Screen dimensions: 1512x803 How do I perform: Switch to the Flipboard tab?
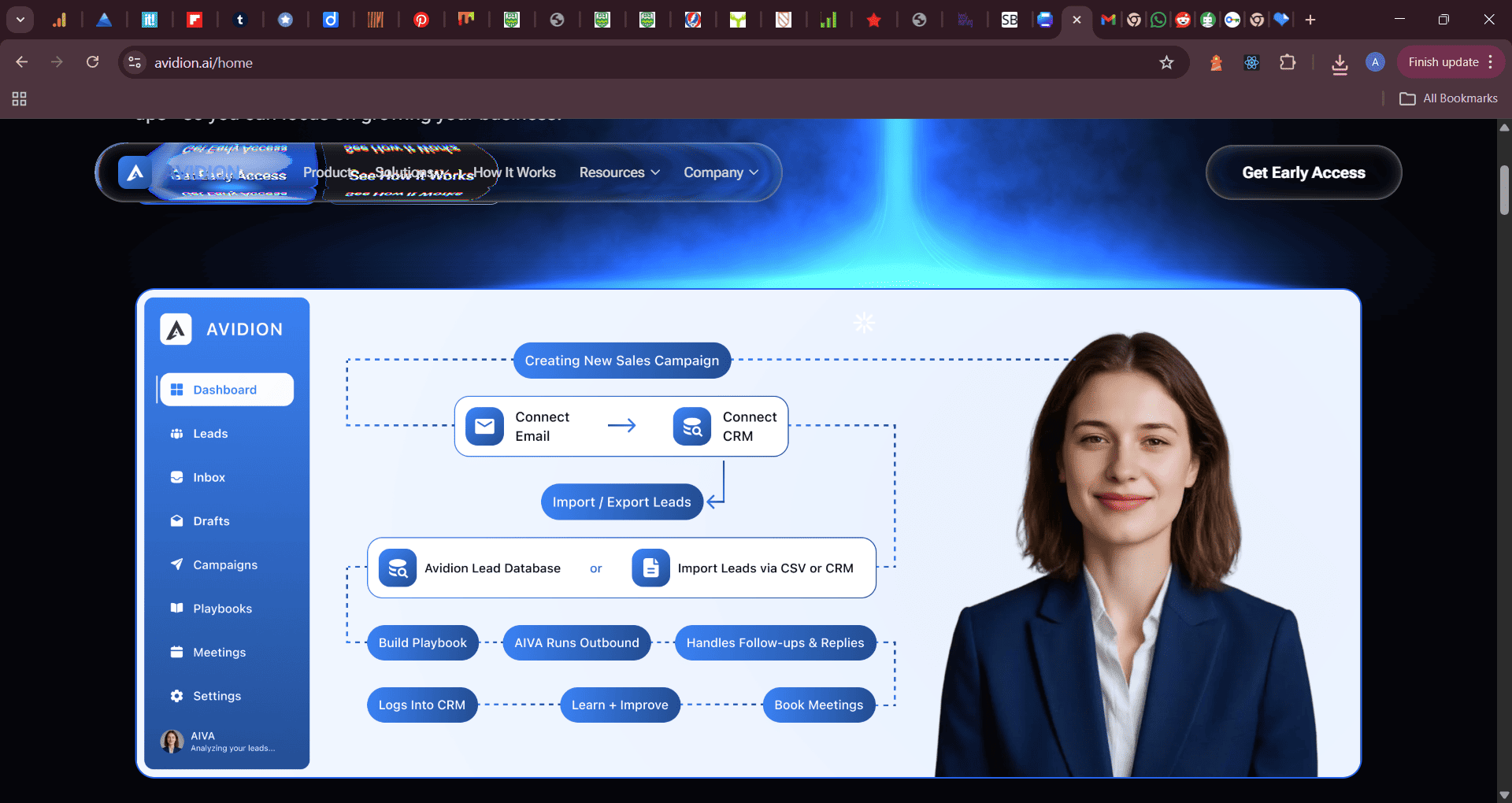195,20
